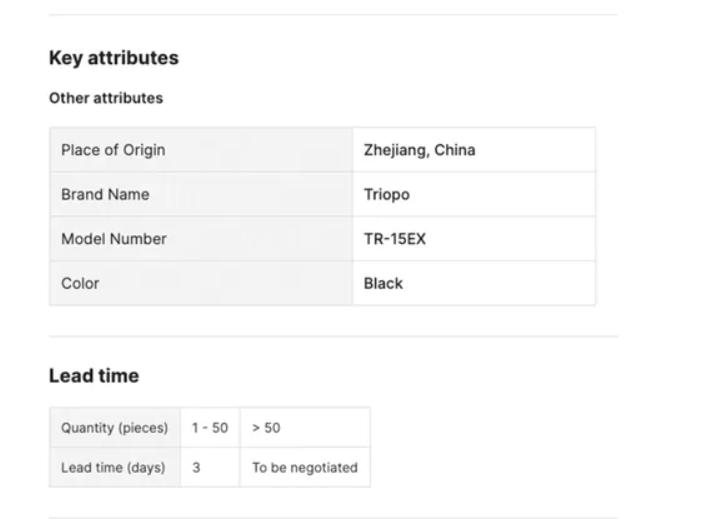The image size is (711, 519).
Task: Click the To be negotiated cell
Action: pos(304,467)
